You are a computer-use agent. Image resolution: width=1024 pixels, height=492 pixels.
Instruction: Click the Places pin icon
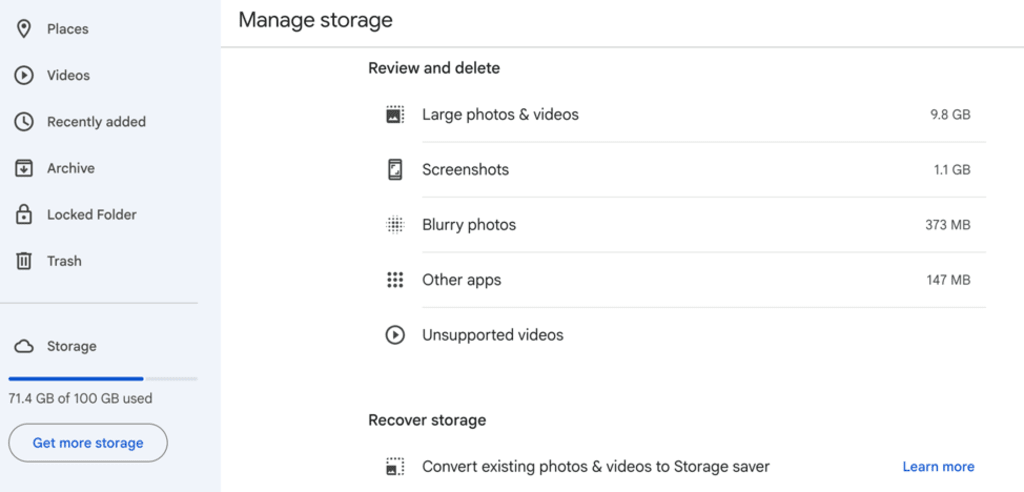[x=24, y=29]
